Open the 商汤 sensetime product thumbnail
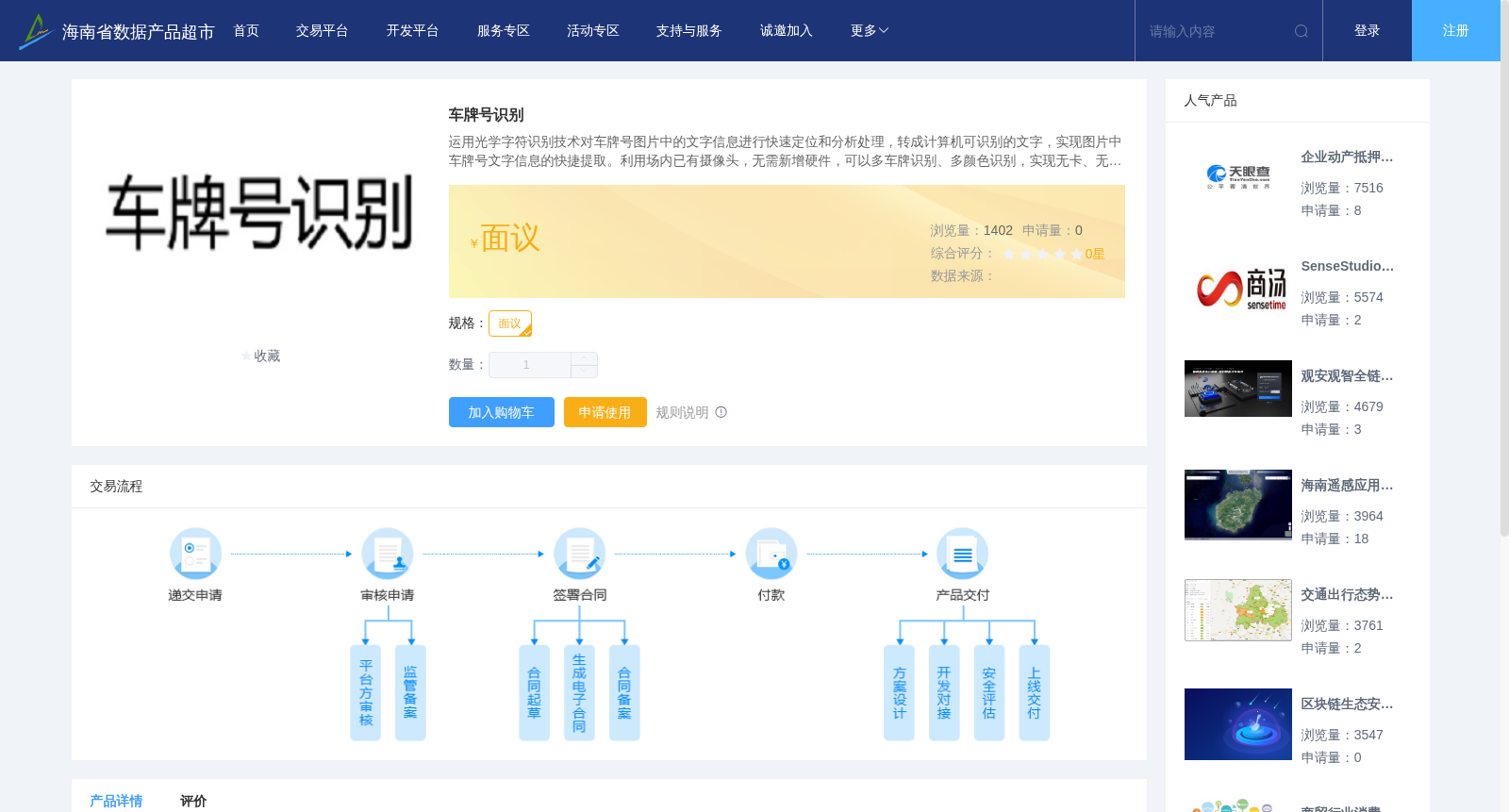The image size is (1509, 812). point(1238,287)
